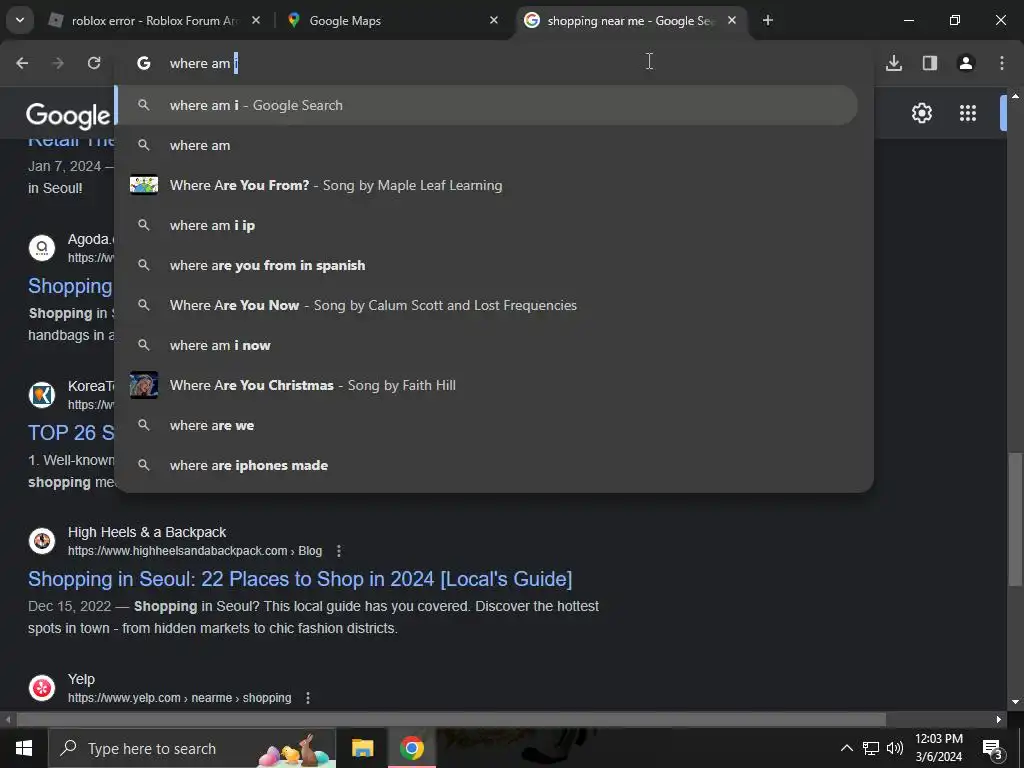Close the Roblox error tab
This screenshot has width=1024, height=768.
click(256, 21)
